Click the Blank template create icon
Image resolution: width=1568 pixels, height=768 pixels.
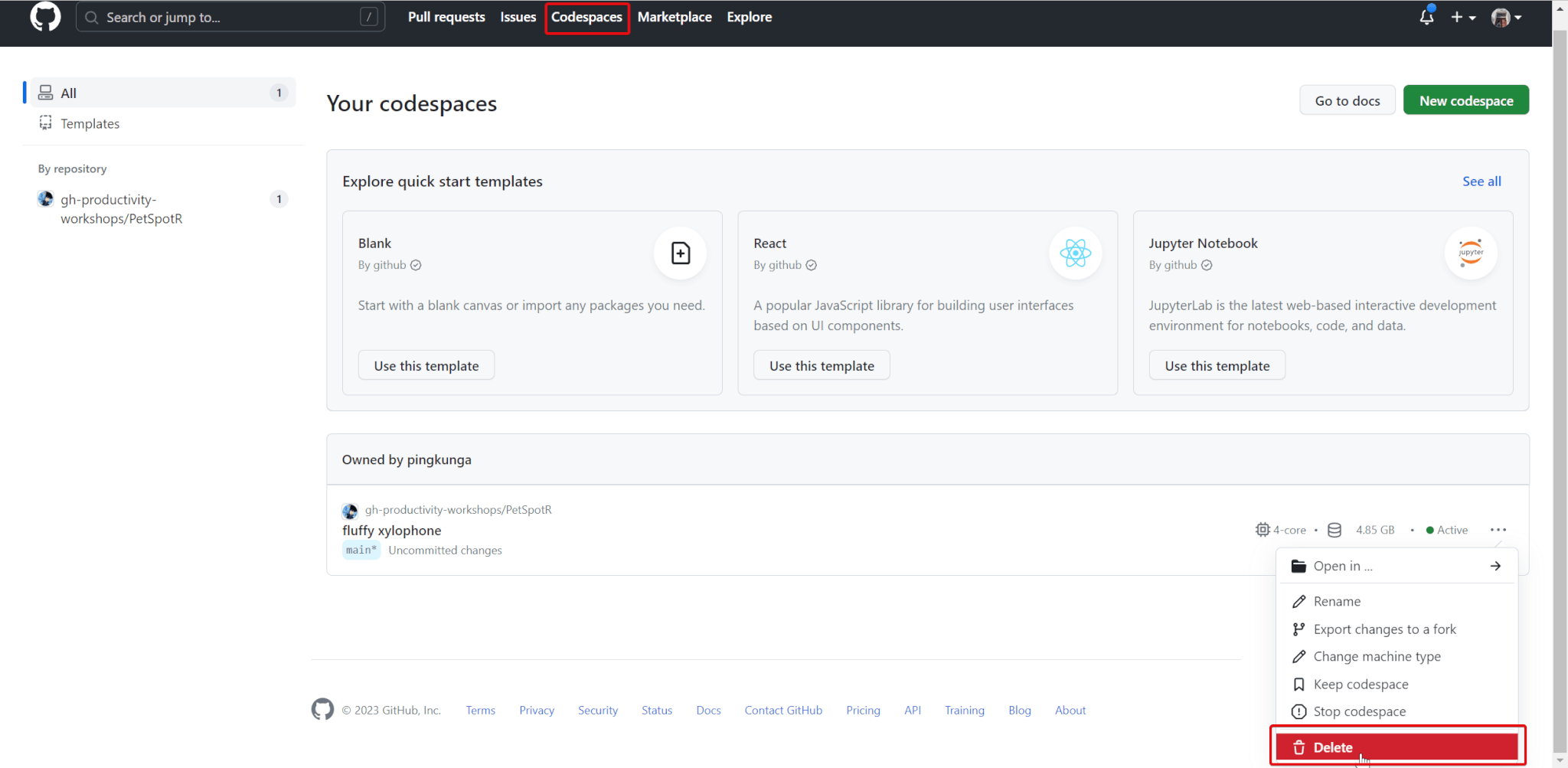(679, 253)
